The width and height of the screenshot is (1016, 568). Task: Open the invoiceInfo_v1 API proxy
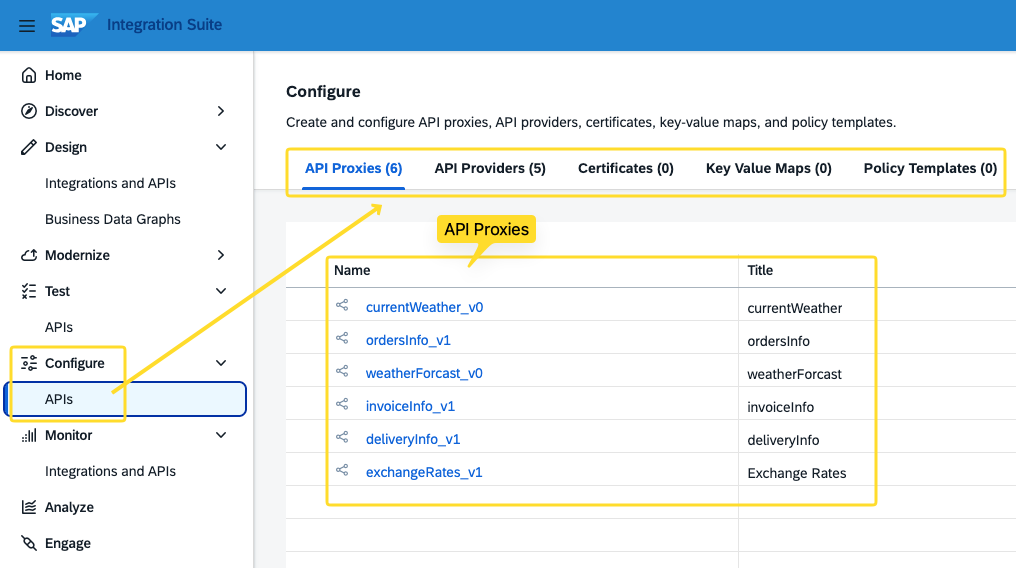(410, 407)
